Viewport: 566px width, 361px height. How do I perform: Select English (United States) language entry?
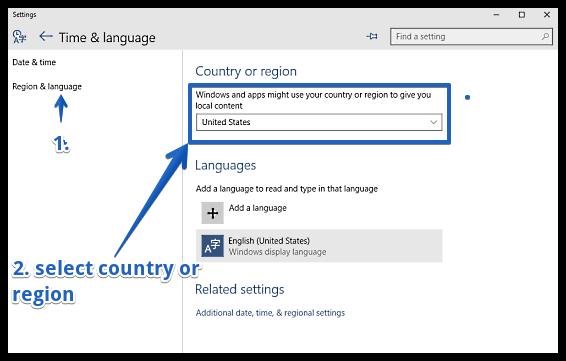click(x=319, y=246)
